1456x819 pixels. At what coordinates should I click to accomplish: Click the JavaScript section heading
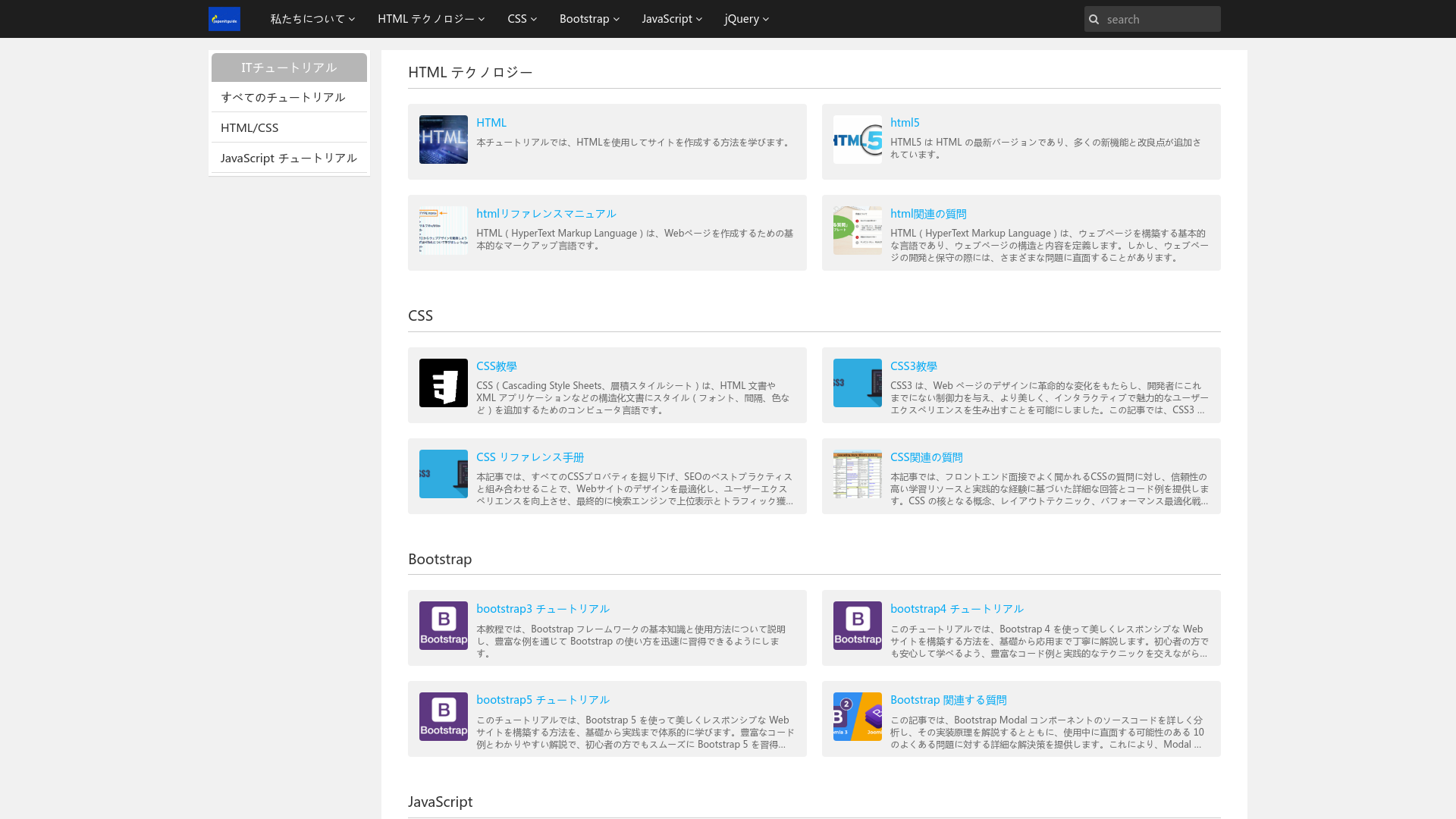point(440,802)
